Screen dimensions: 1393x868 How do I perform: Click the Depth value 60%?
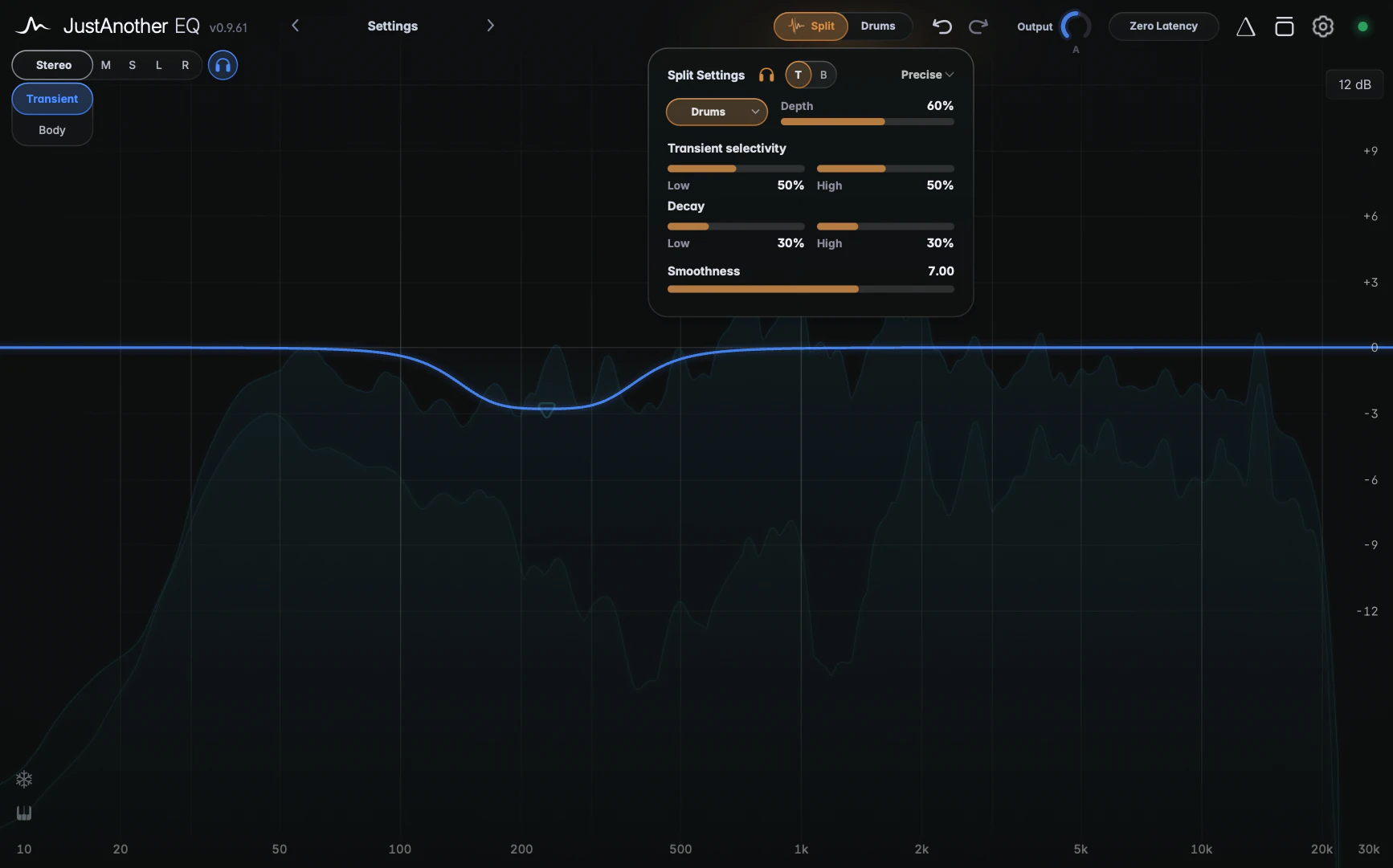click(940, 106)
